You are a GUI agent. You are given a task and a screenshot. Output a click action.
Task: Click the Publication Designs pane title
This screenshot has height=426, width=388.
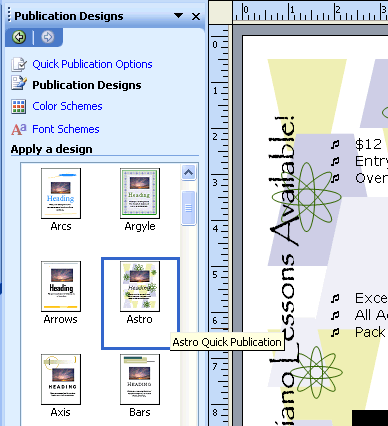pos(69,16)
